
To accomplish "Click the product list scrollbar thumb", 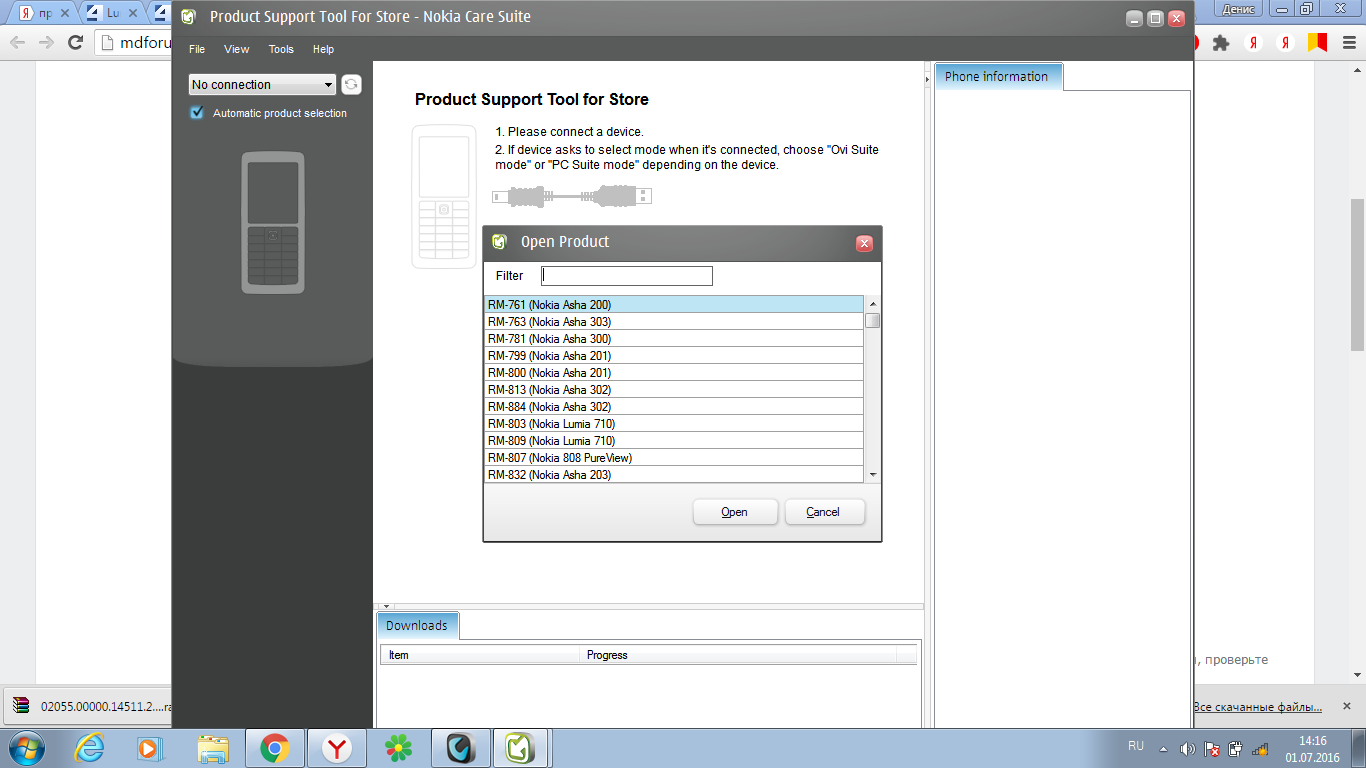I will (x=873, y=321).
